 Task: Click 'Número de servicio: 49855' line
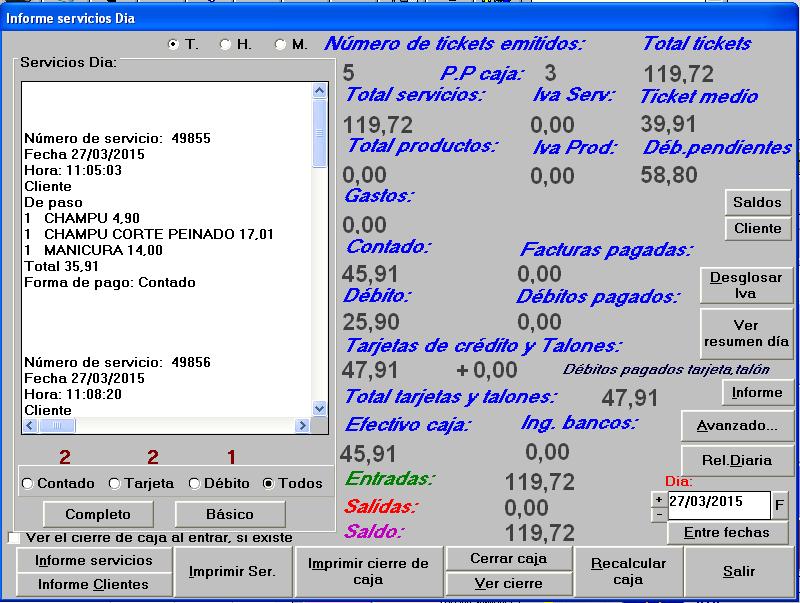click(117, 138)
